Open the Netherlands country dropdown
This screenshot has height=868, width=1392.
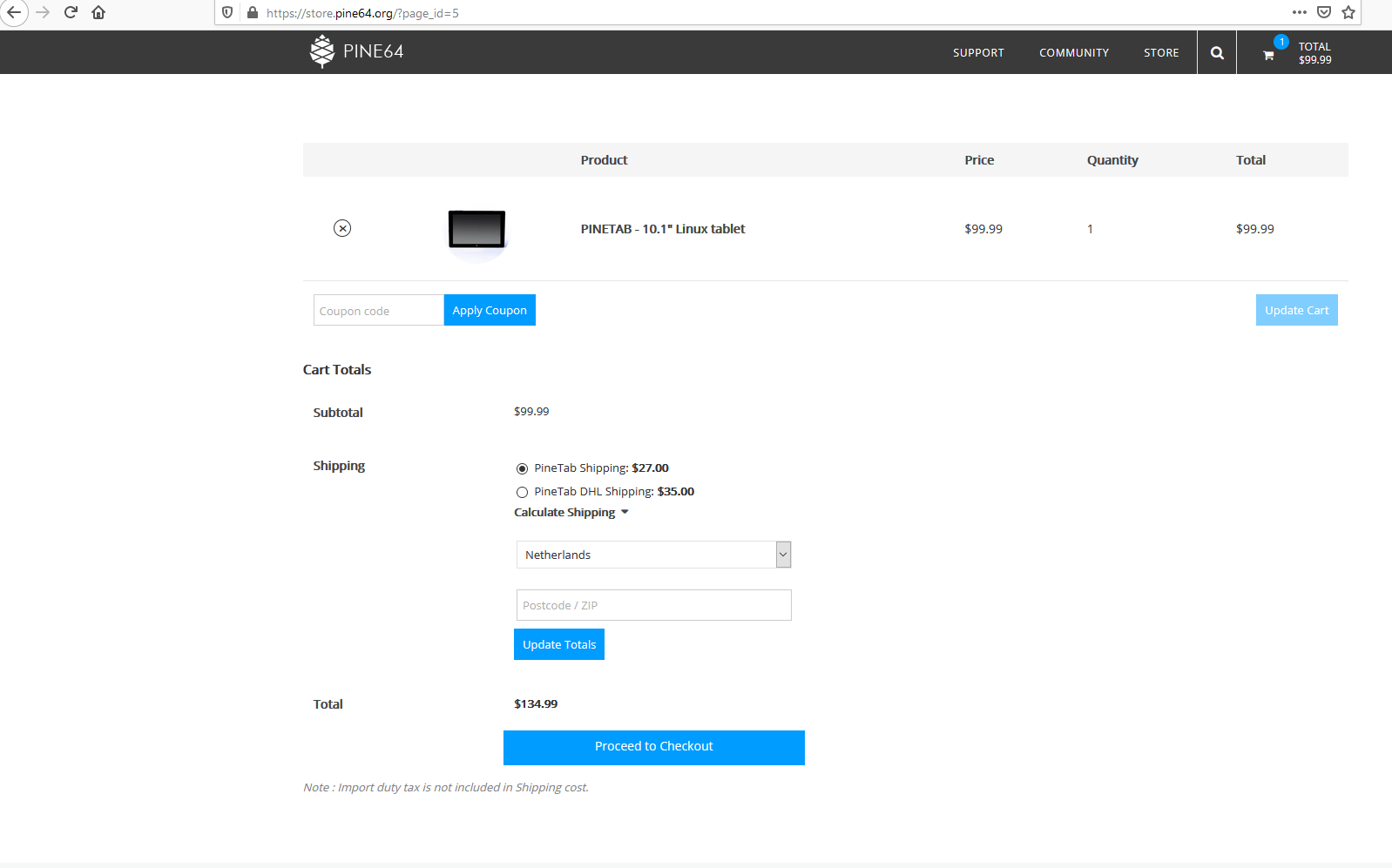pos(653,555)
